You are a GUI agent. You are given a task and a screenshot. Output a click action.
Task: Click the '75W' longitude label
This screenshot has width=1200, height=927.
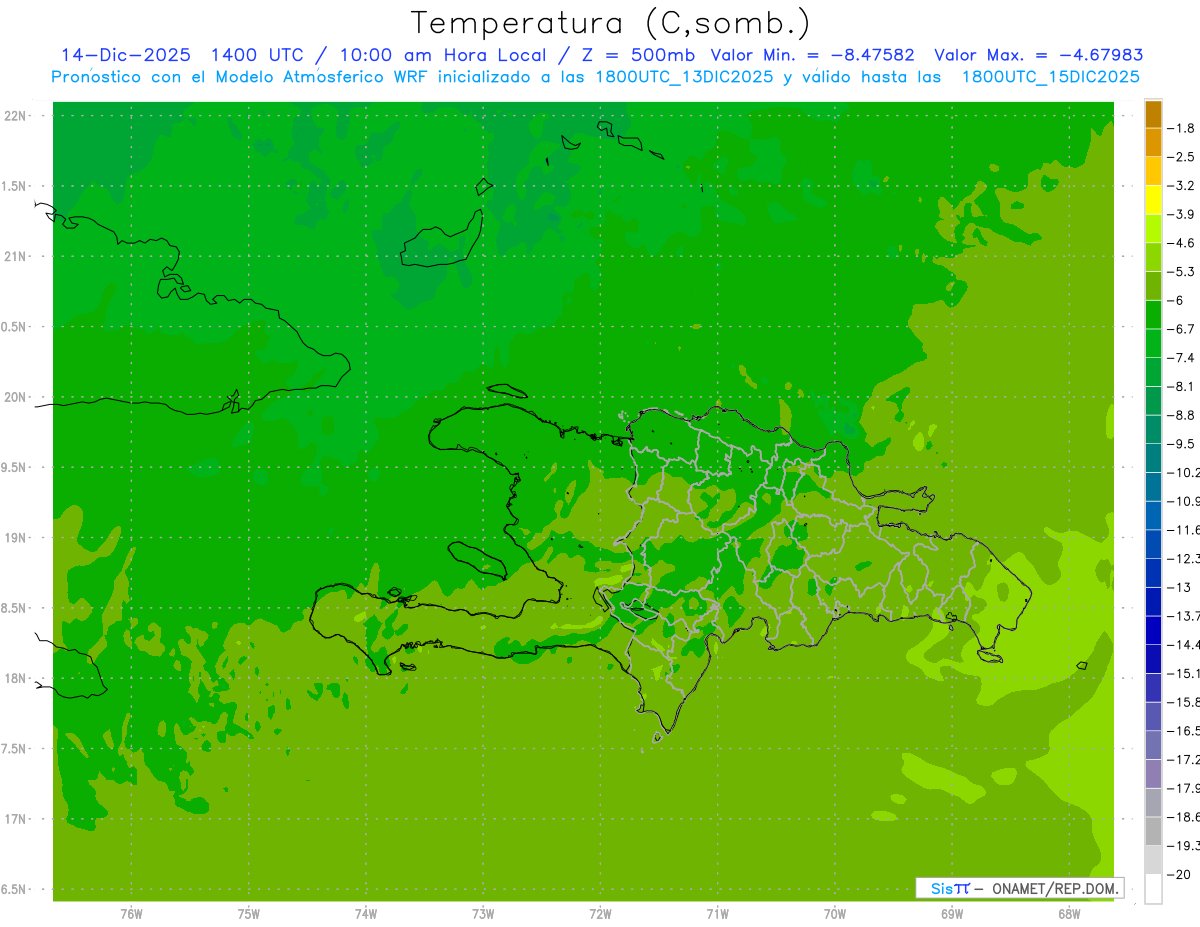coord(248,914)
